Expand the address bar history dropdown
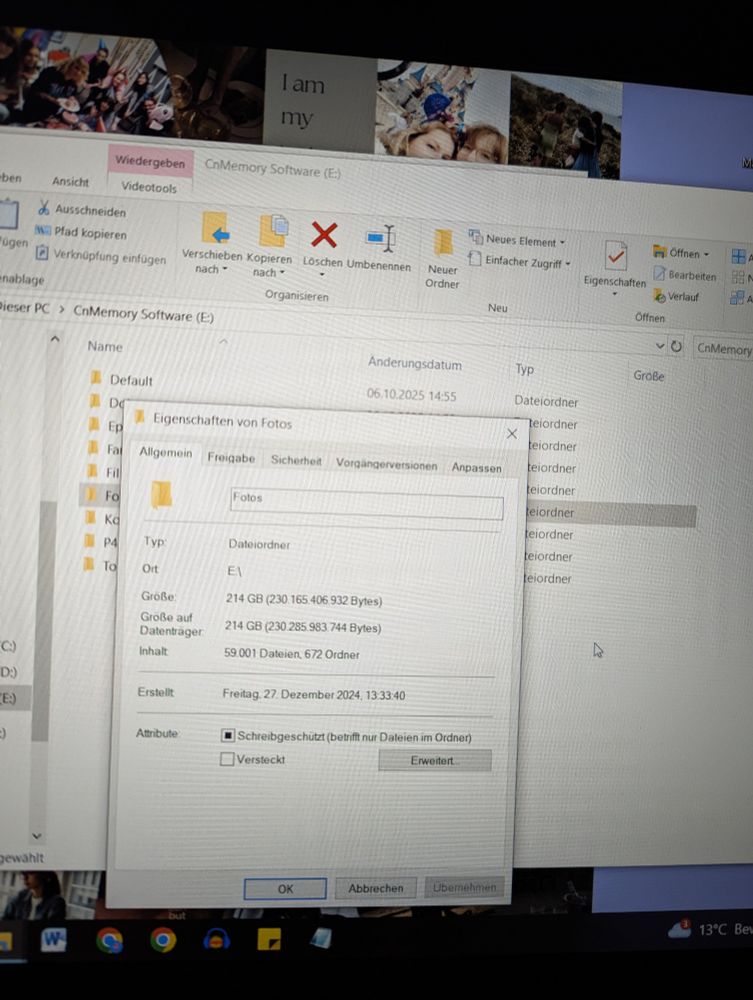 point(659,346)
